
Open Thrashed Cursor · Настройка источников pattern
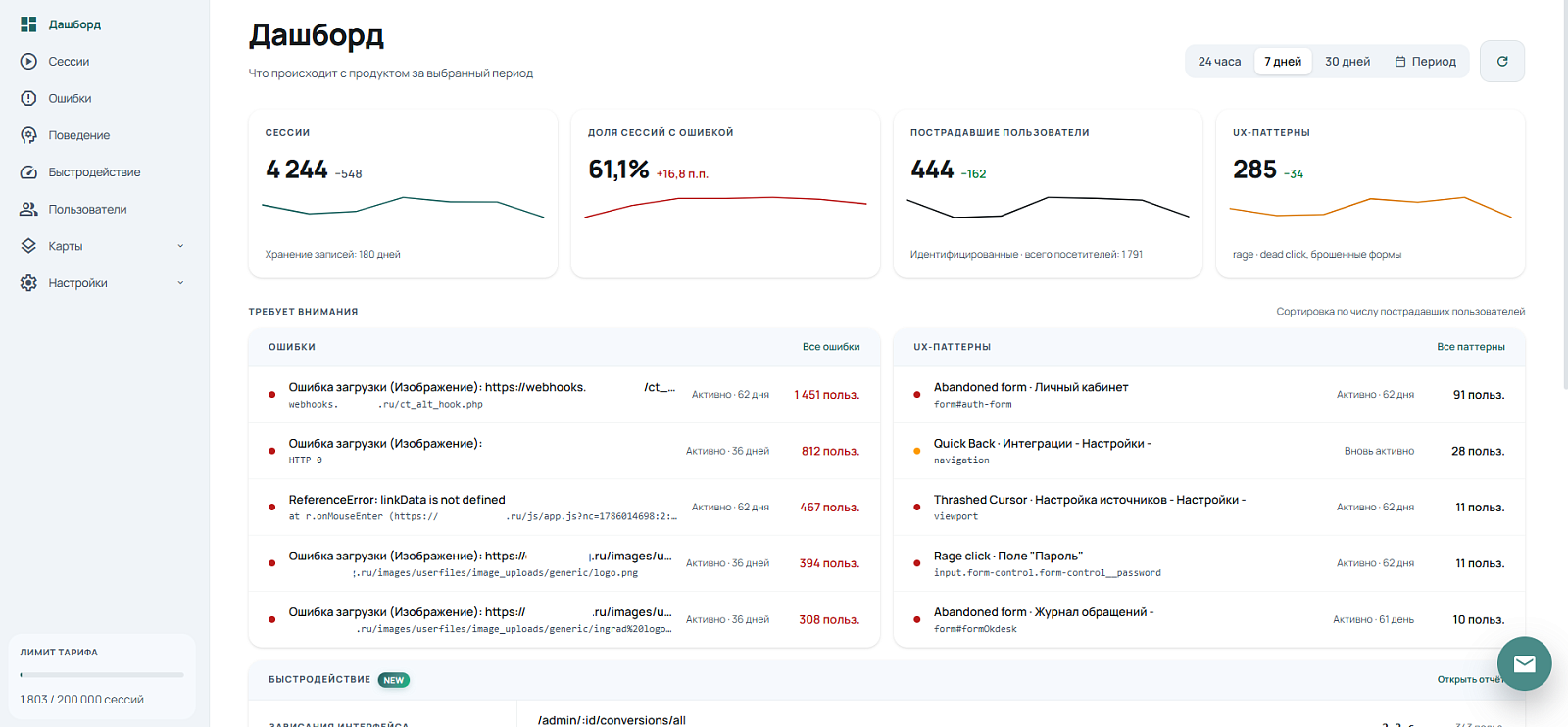[x=1209, y=508]
